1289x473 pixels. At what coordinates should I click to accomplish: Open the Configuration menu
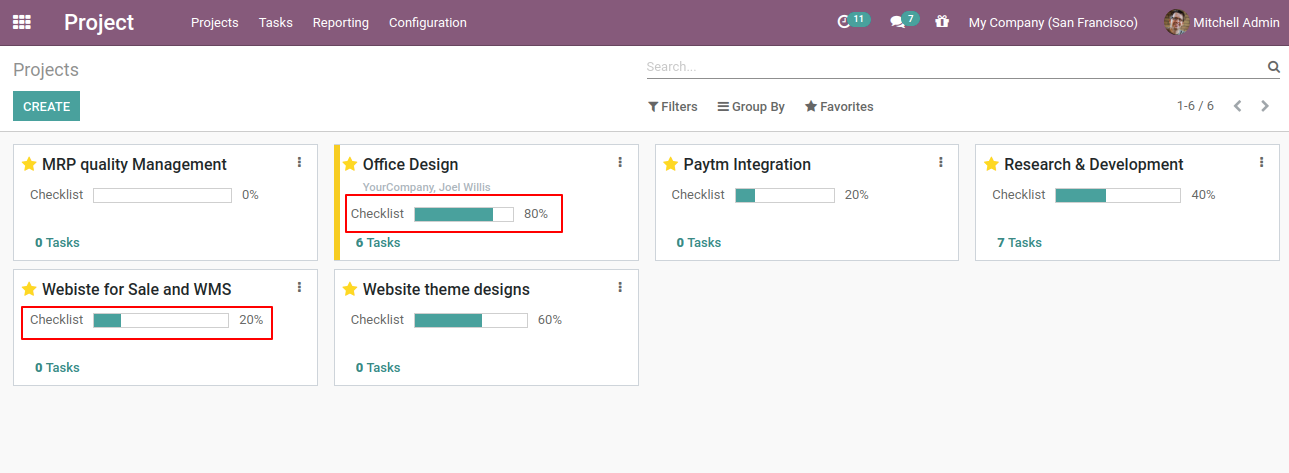[427, 22]
